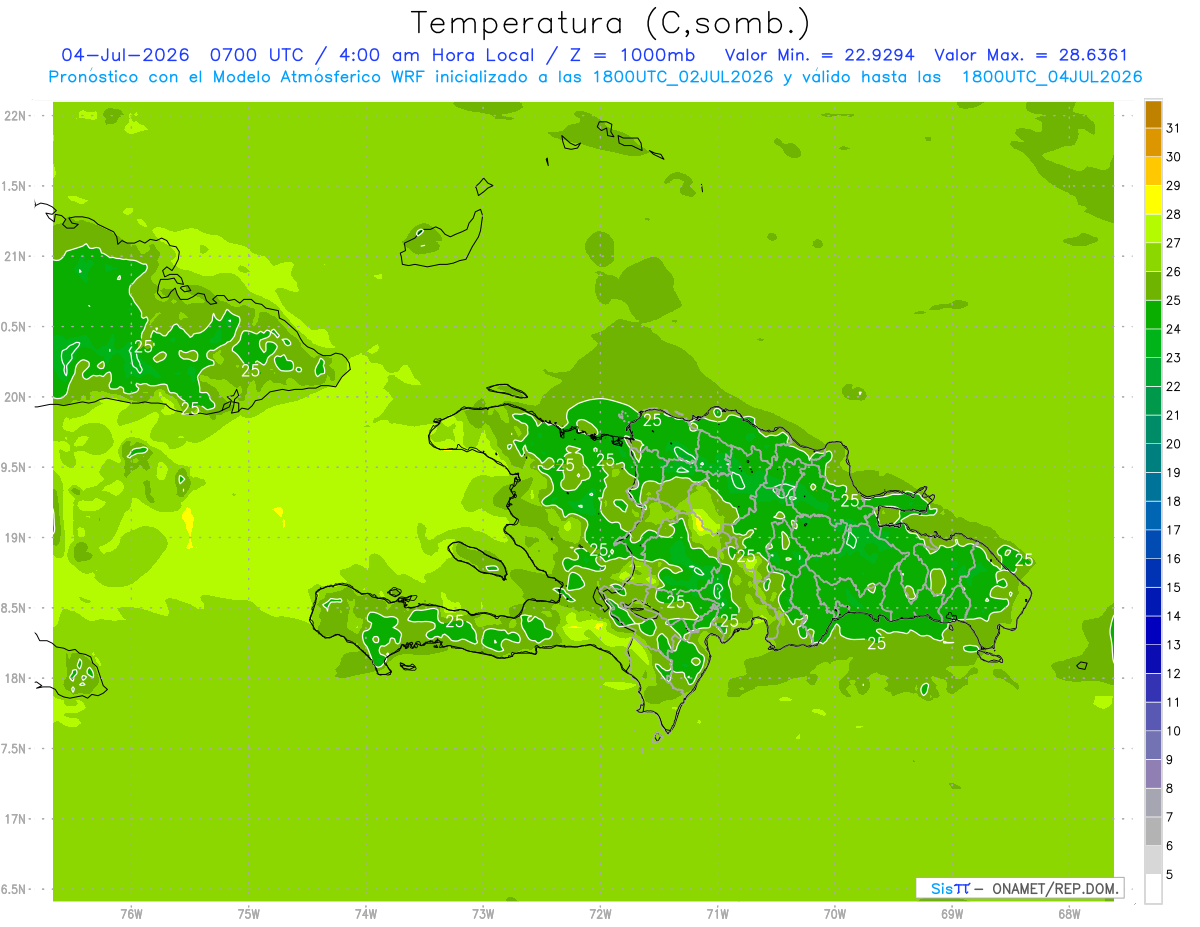Click the "71W" longitude label
This screenshot has height=927, width=1200.
[717, 914]
